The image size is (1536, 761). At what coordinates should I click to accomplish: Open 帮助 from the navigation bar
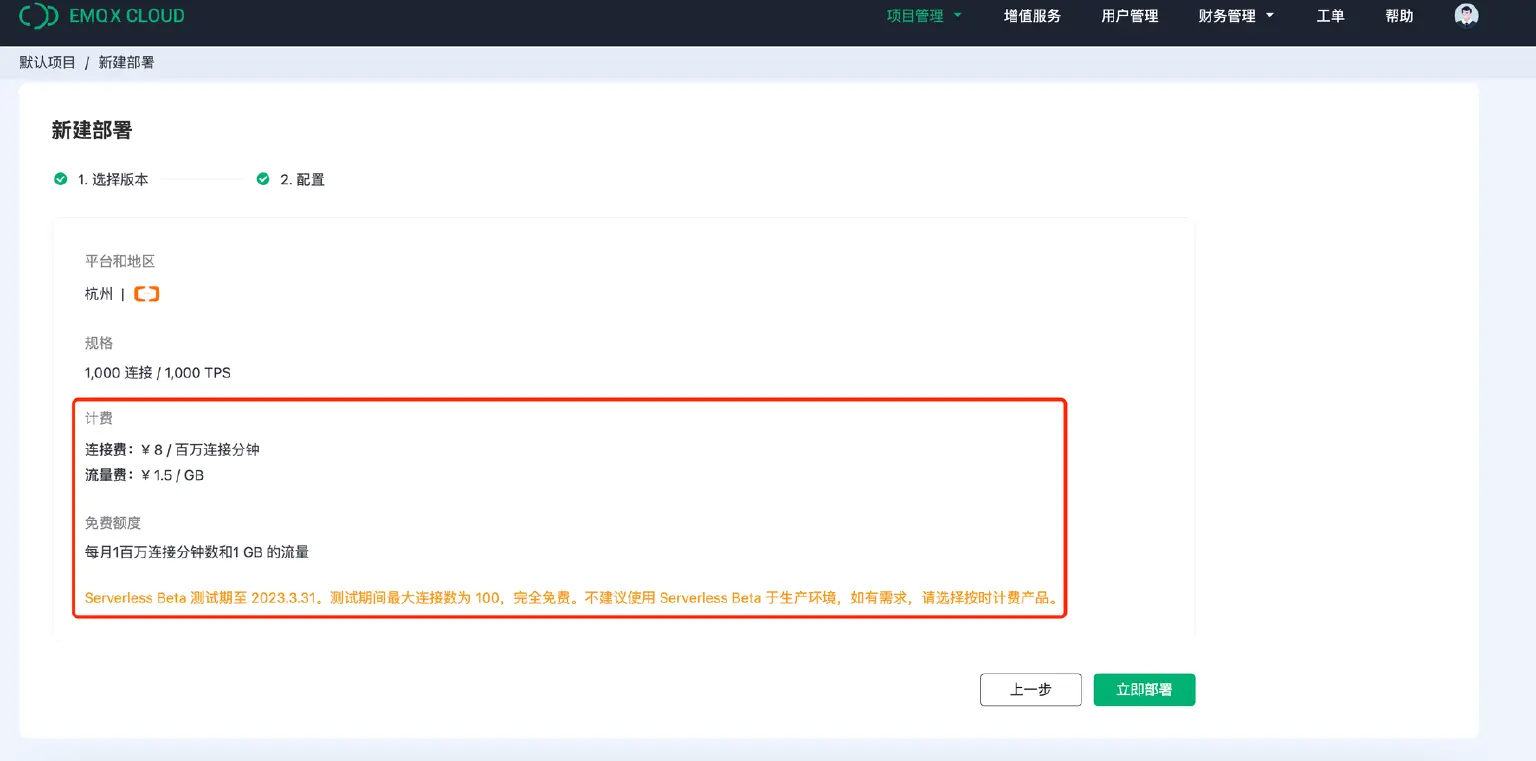[x=1398, y=16]
